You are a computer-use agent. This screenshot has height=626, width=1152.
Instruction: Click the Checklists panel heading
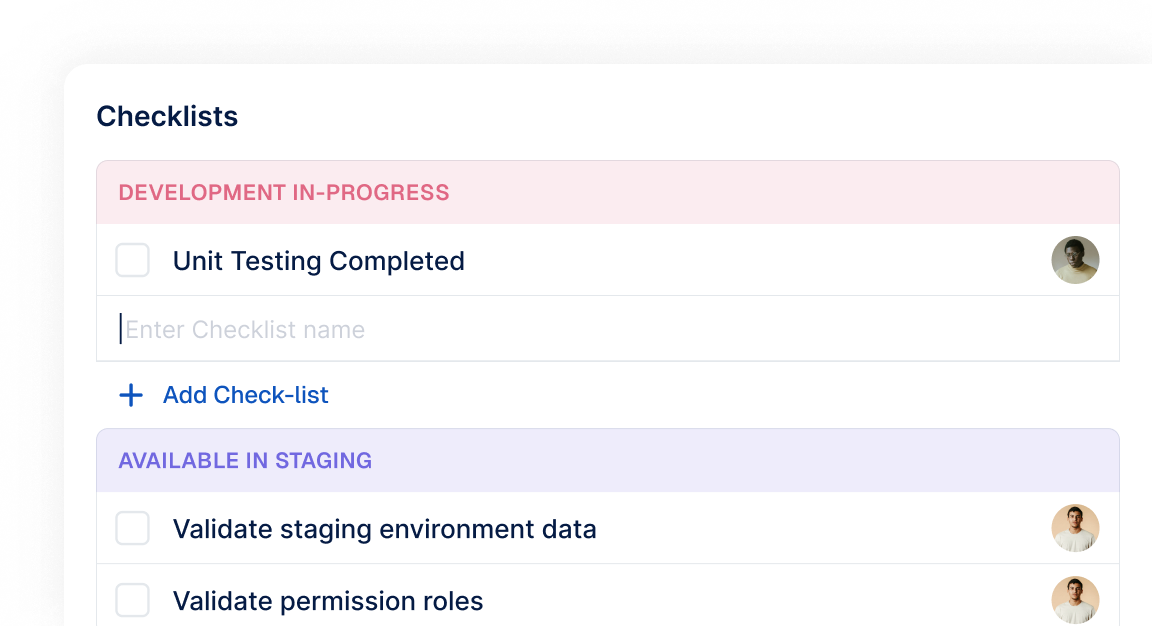tap(167, 117)
